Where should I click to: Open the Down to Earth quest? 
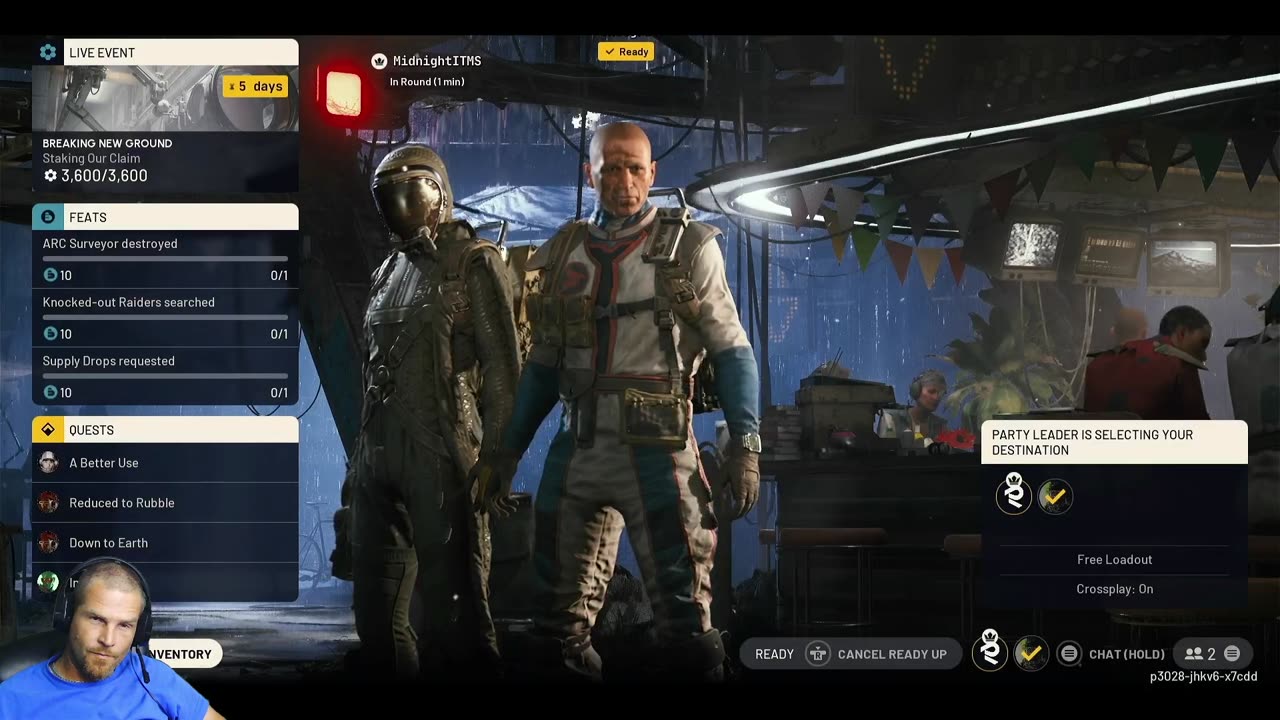[x=165, y=543]
